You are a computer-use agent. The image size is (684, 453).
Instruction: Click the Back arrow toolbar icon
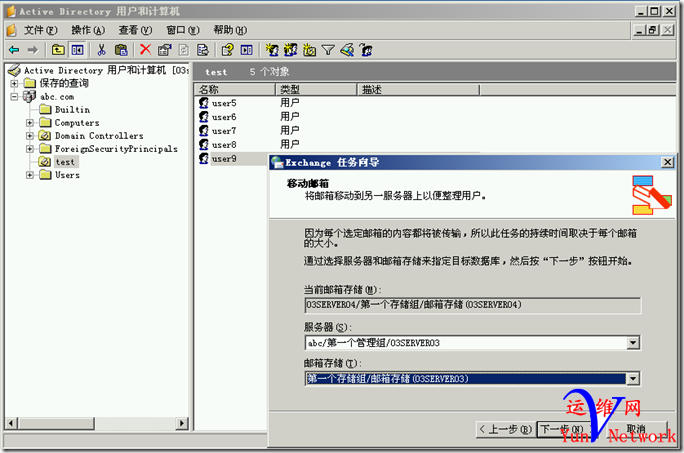pyautogui.click(x=14, y=50)
